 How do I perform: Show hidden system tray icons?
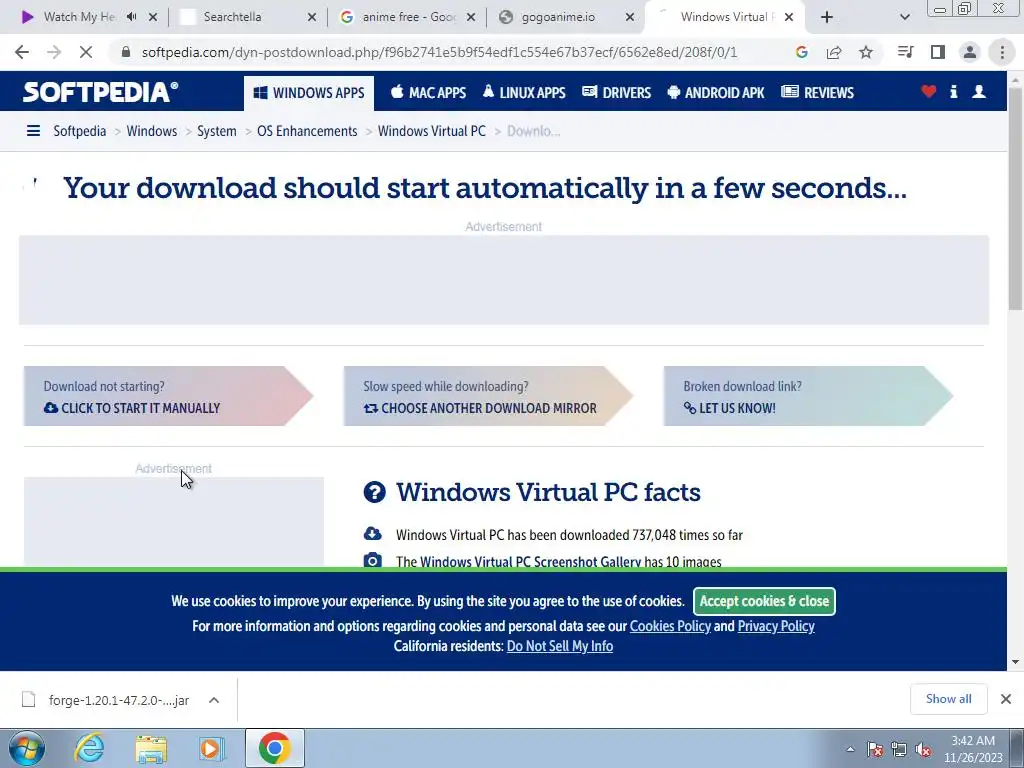[x=850, y=749]
